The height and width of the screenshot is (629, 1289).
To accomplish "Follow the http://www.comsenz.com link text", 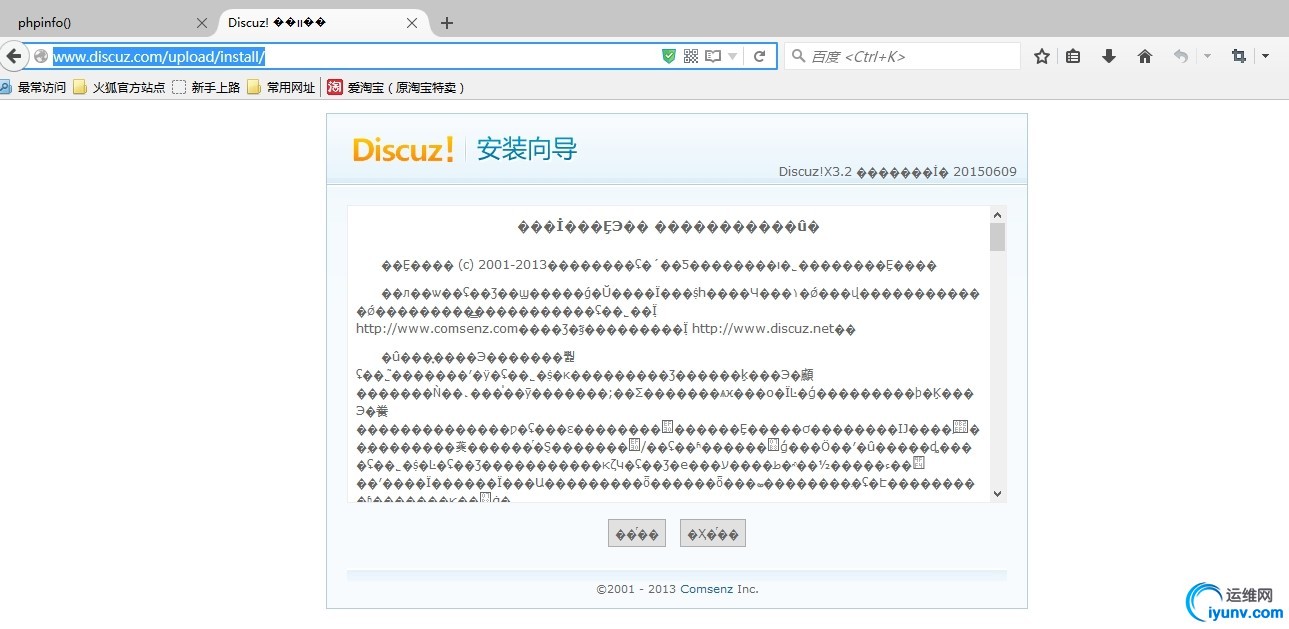I will (436, 329).
